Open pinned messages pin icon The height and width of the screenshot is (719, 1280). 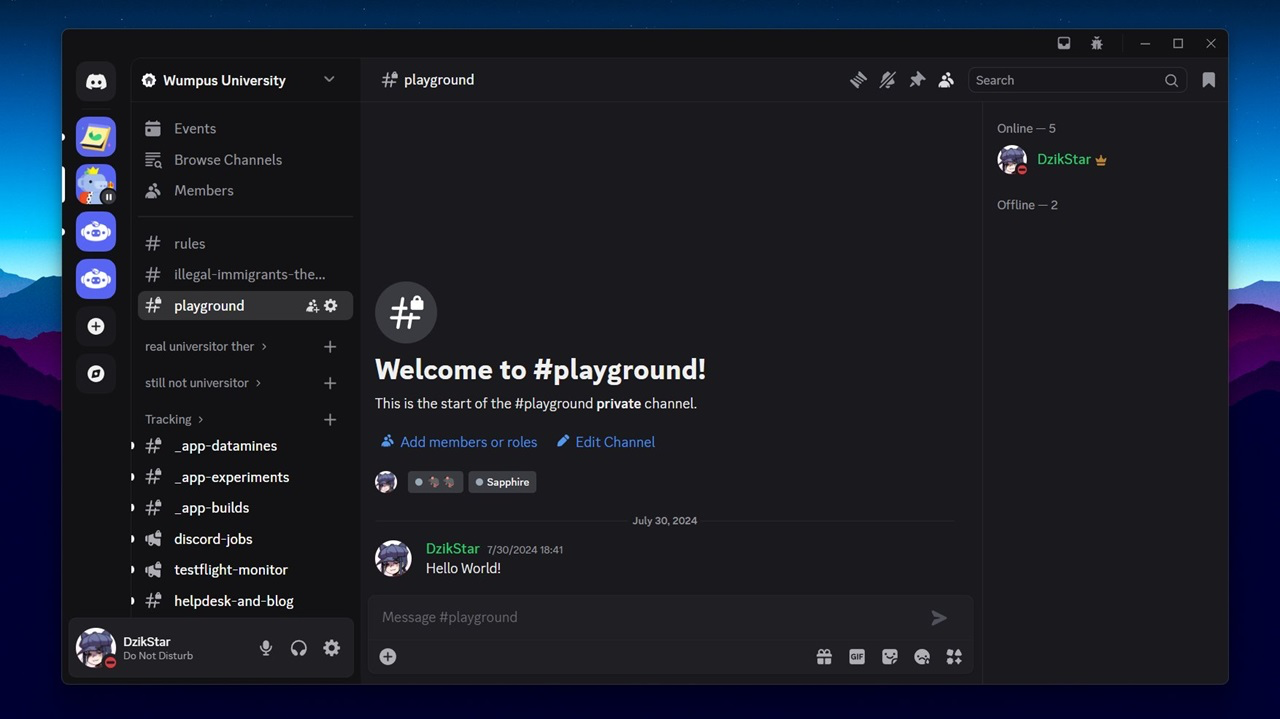pyautogui.click(x=917, y=80)
